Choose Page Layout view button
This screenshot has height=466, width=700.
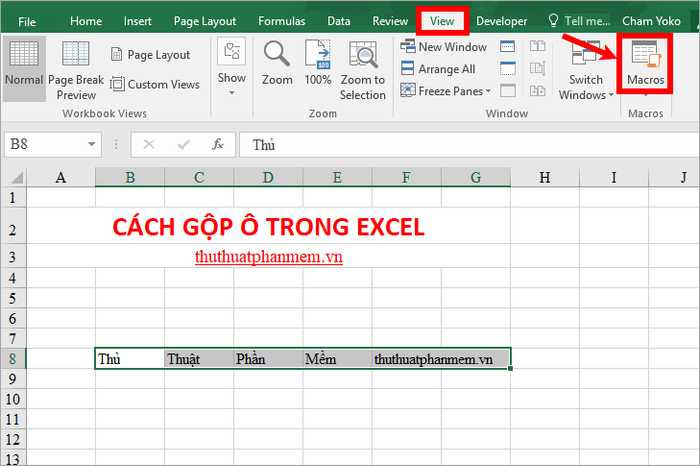(150, 55)
